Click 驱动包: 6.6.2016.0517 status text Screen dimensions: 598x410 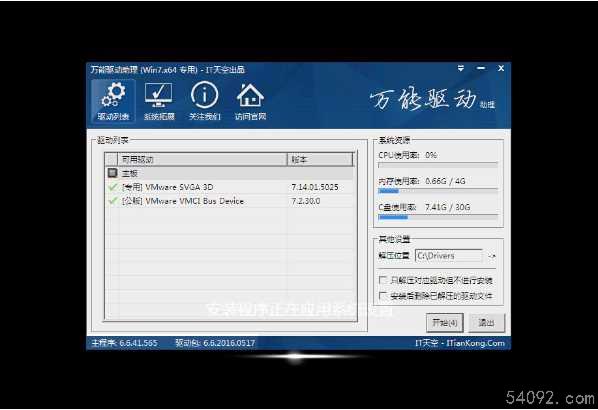tap(215, 343)
